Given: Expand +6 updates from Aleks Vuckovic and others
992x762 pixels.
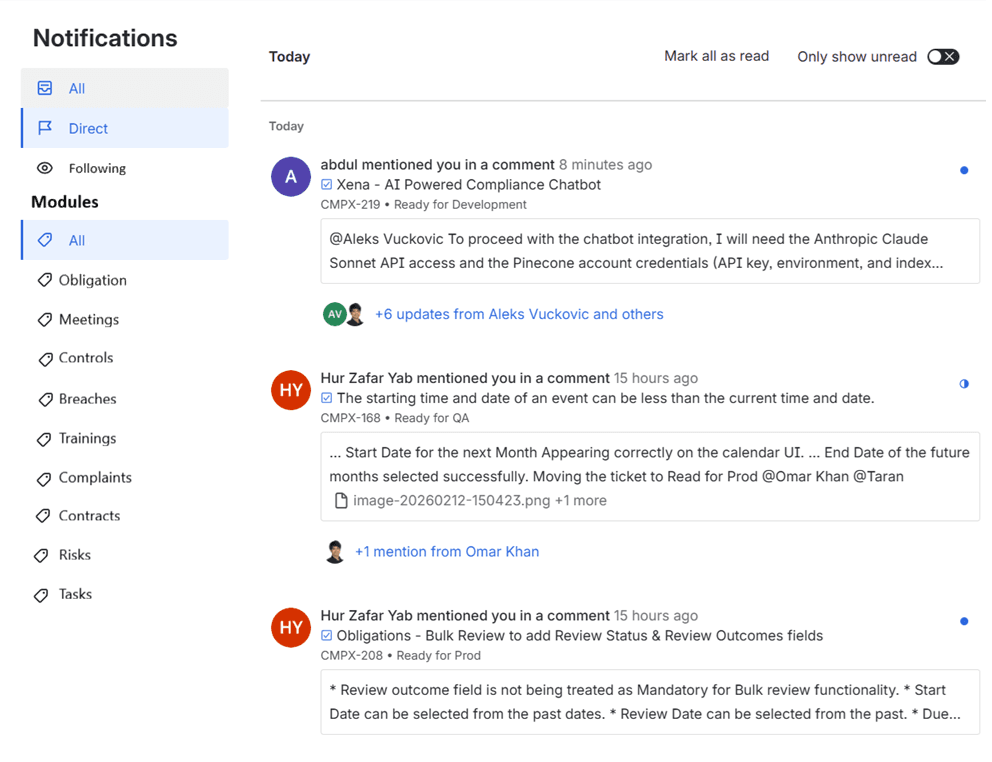Looking at the screenshot, I should pyautogui.click(x=519, y=314).
